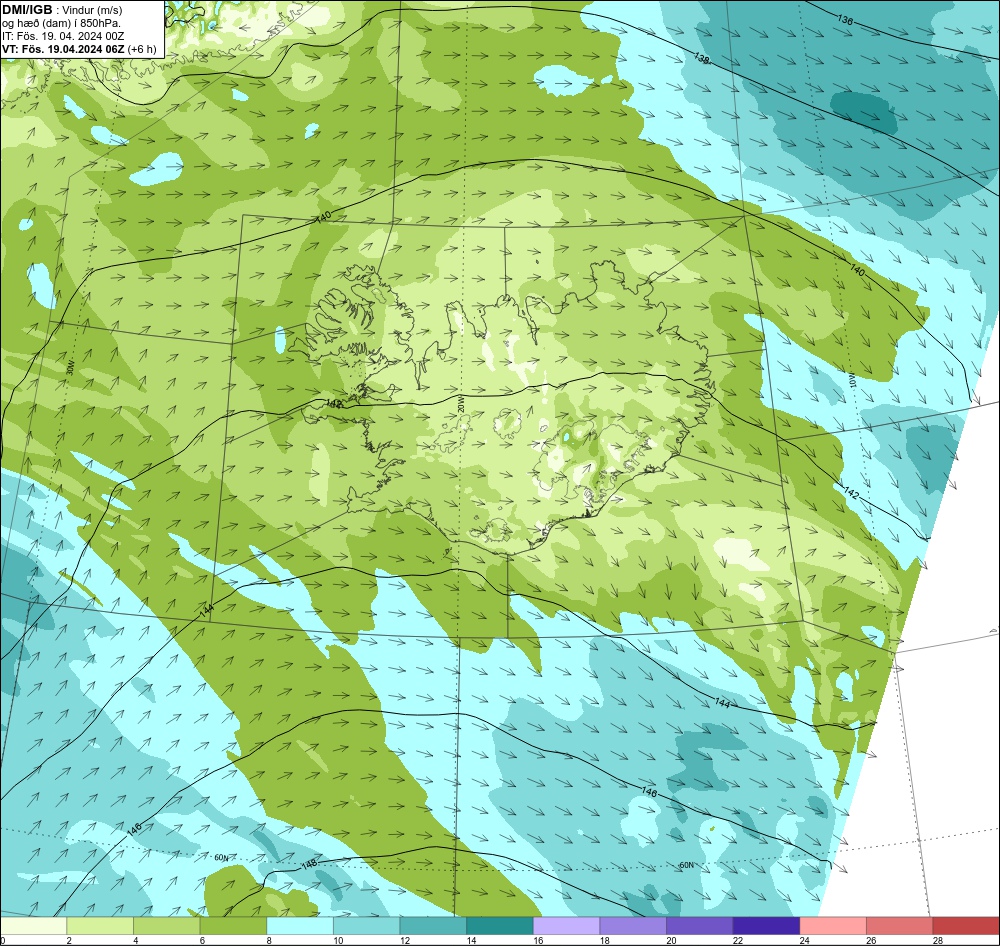Click the legend tick label '24'
Viewport: 1000px width, 946px height.
(x=805, y=940)
